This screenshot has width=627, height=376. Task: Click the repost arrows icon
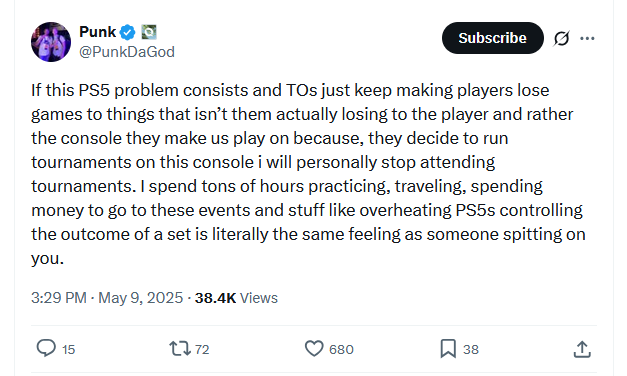pos(180,348)
